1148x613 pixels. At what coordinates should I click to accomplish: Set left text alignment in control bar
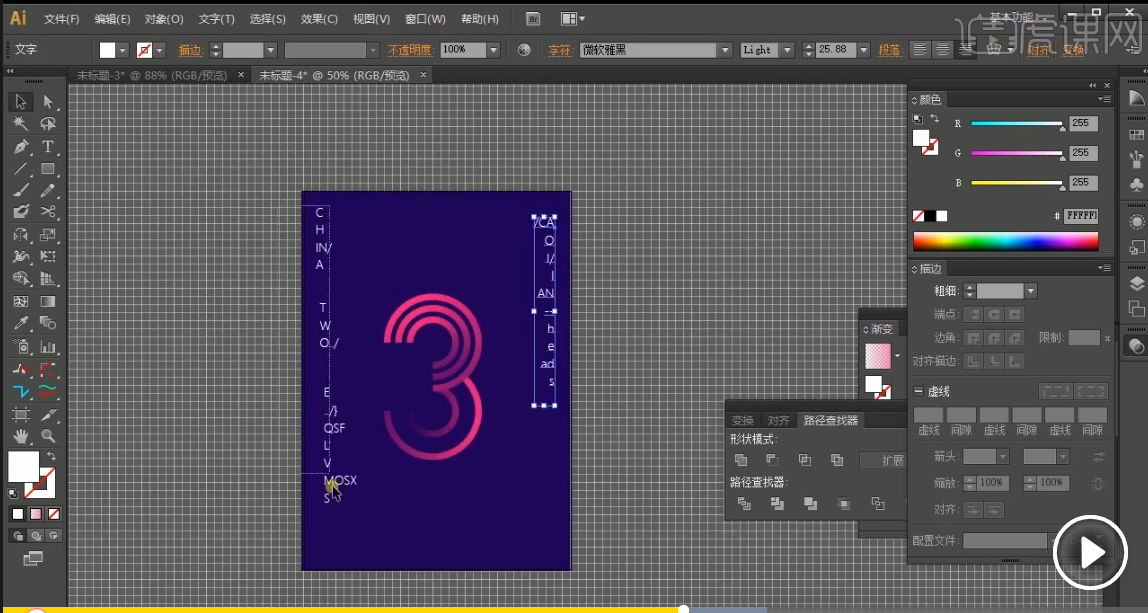coord(918,49)
